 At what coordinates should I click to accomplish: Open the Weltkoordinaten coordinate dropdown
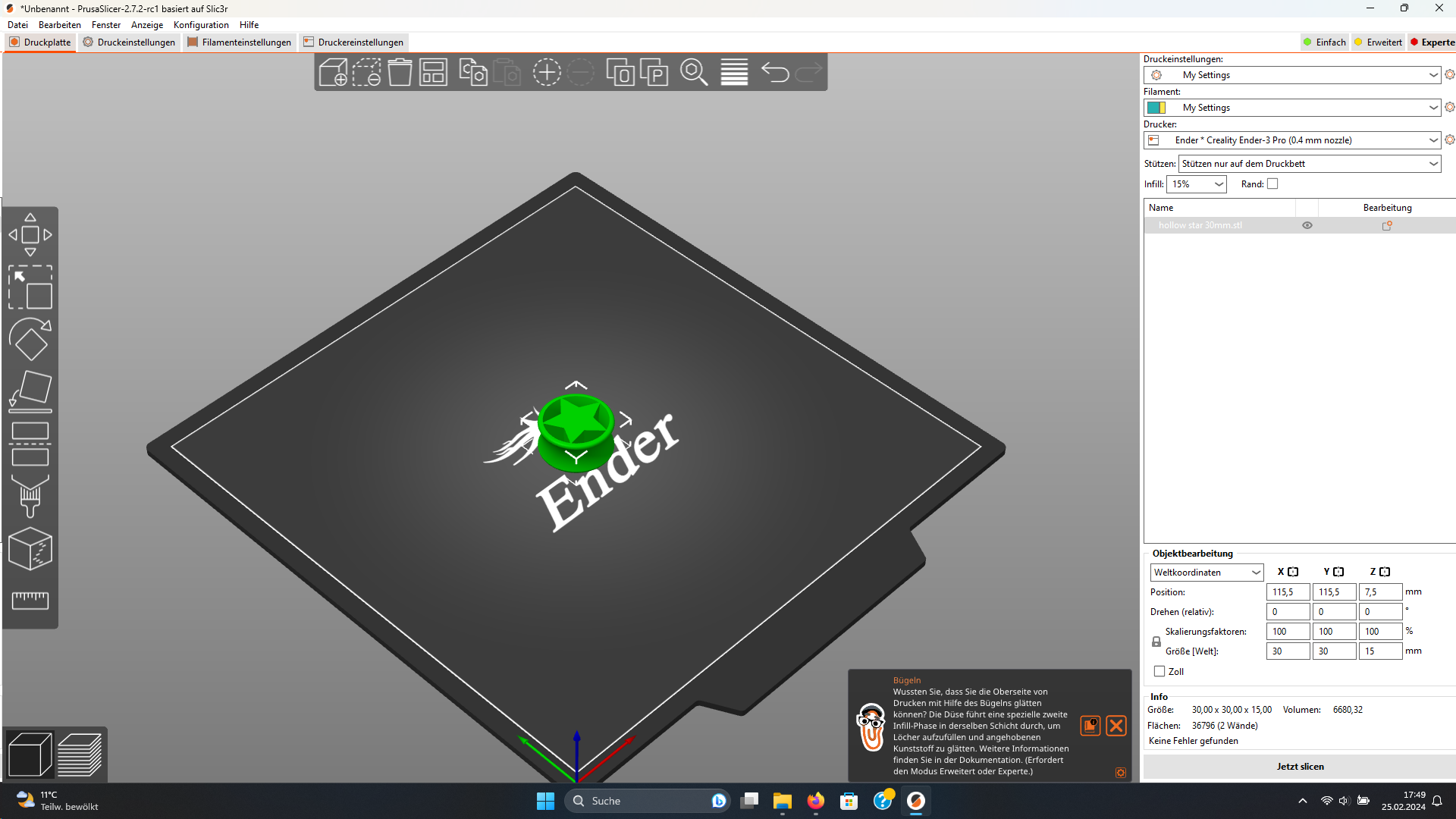pyautogui.click(x=1207, y=573)
